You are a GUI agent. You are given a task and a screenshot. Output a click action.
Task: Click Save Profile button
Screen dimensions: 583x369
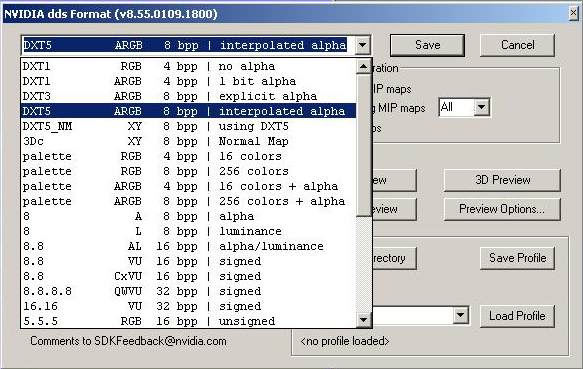517,258
